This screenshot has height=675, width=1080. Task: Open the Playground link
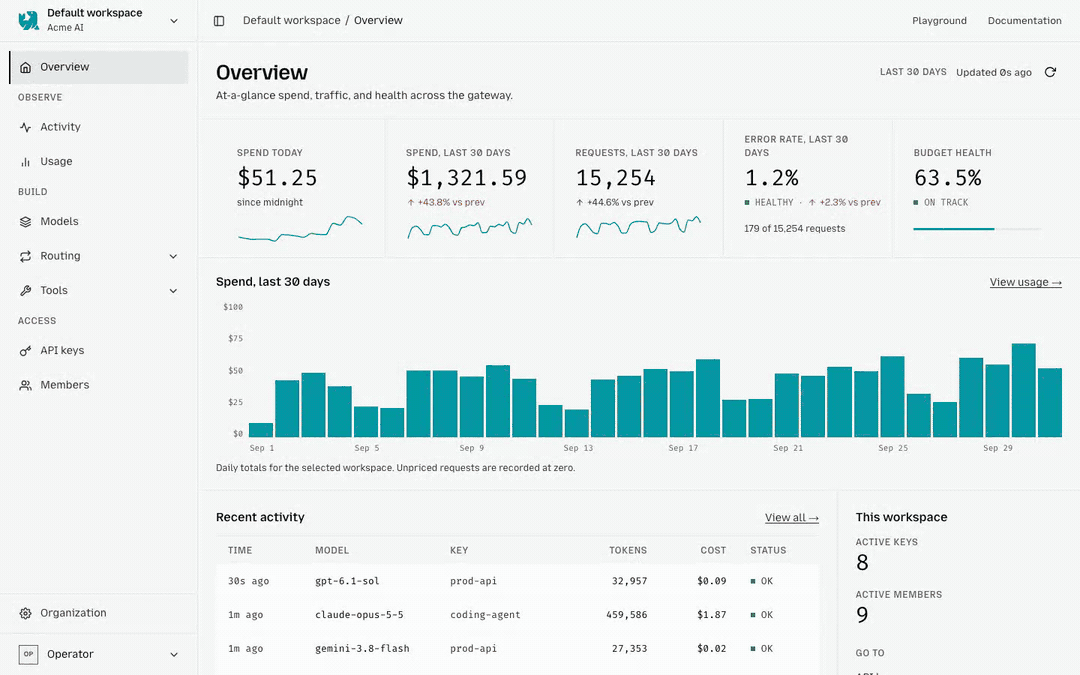[x=939, y=21]
